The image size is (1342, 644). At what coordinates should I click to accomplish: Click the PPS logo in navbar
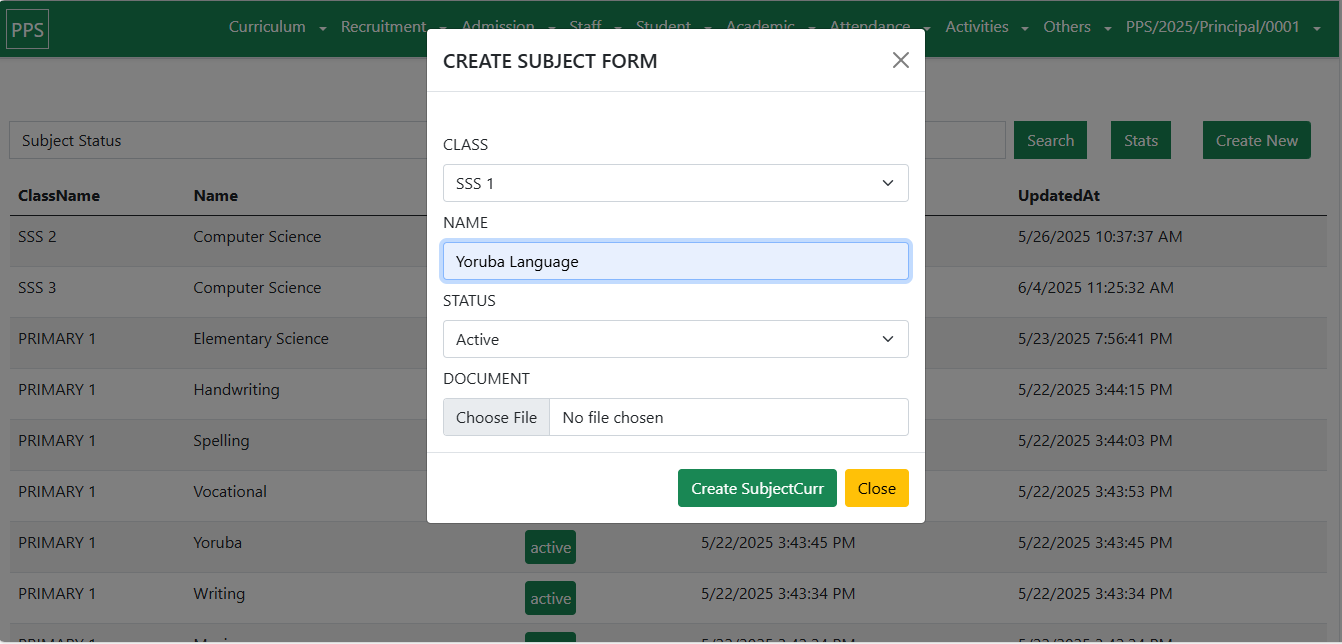(x=28, y=28)
